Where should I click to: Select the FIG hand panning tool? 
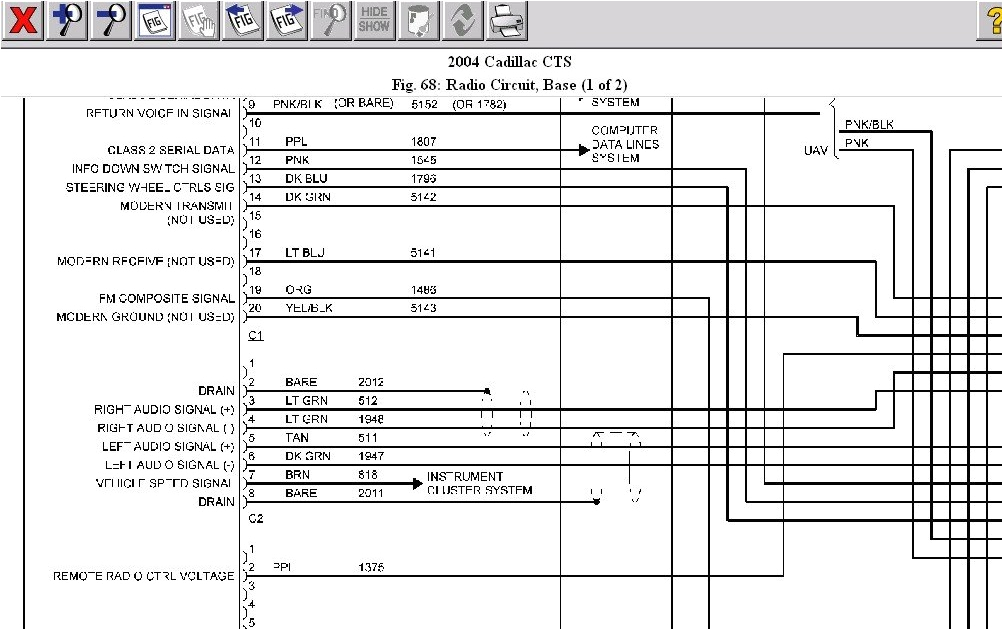198,20
